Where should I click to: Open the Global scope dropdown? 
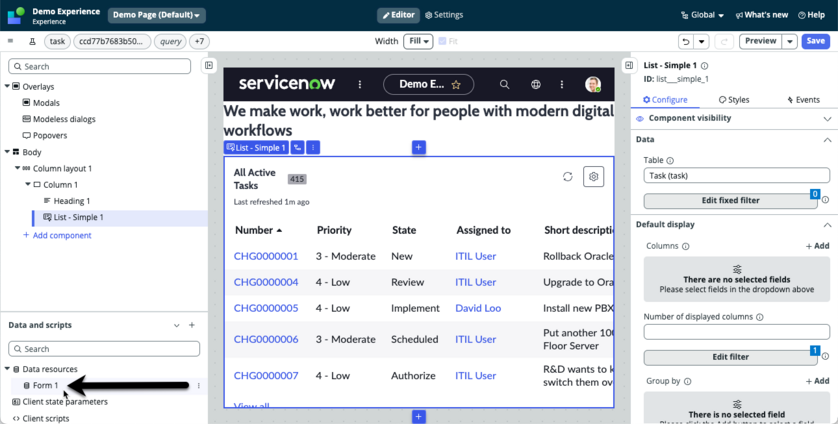[x=702, y=15]
